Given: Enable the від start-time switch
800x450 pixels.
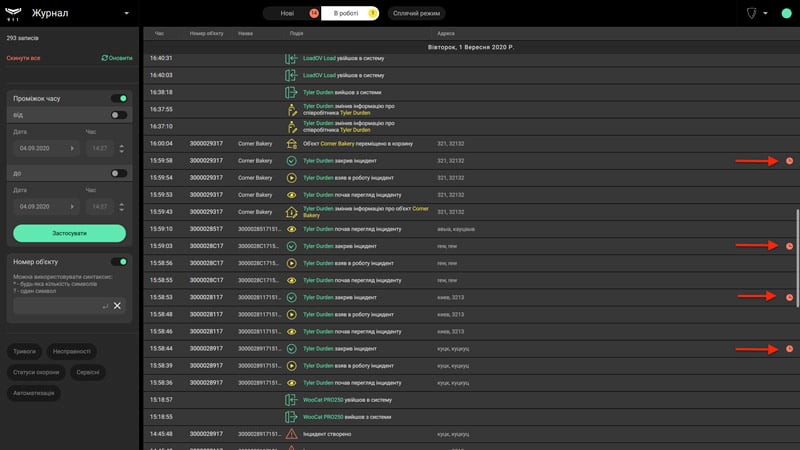Looking at the screenshot, I should (119, 115).
